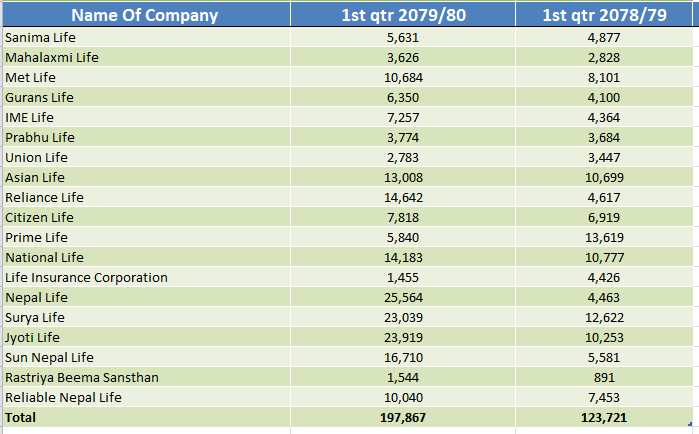The width and height of the screenshot is (699, 434).
Task: Click the Nepal Life value 25,564
Action: click(403, 297)
